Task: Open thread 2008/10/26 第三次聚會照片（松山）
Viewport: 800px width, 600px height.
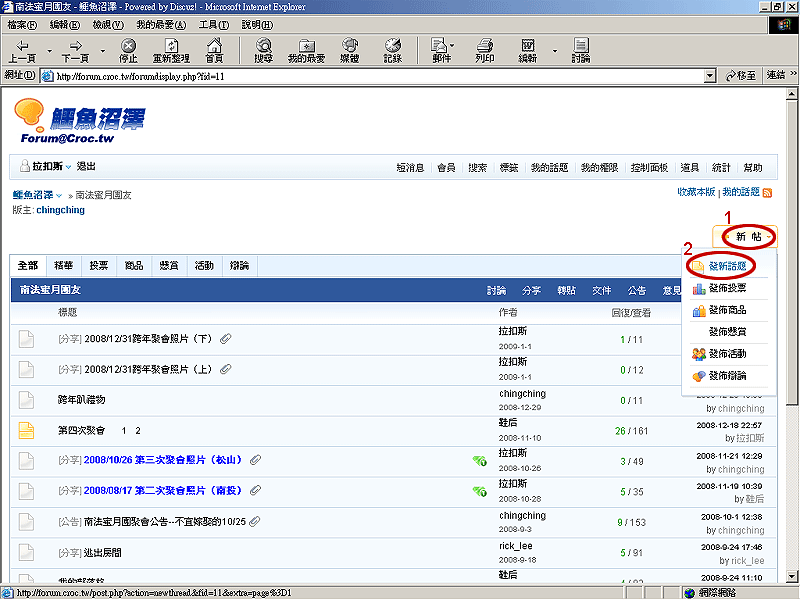Action: coord(163,460)
